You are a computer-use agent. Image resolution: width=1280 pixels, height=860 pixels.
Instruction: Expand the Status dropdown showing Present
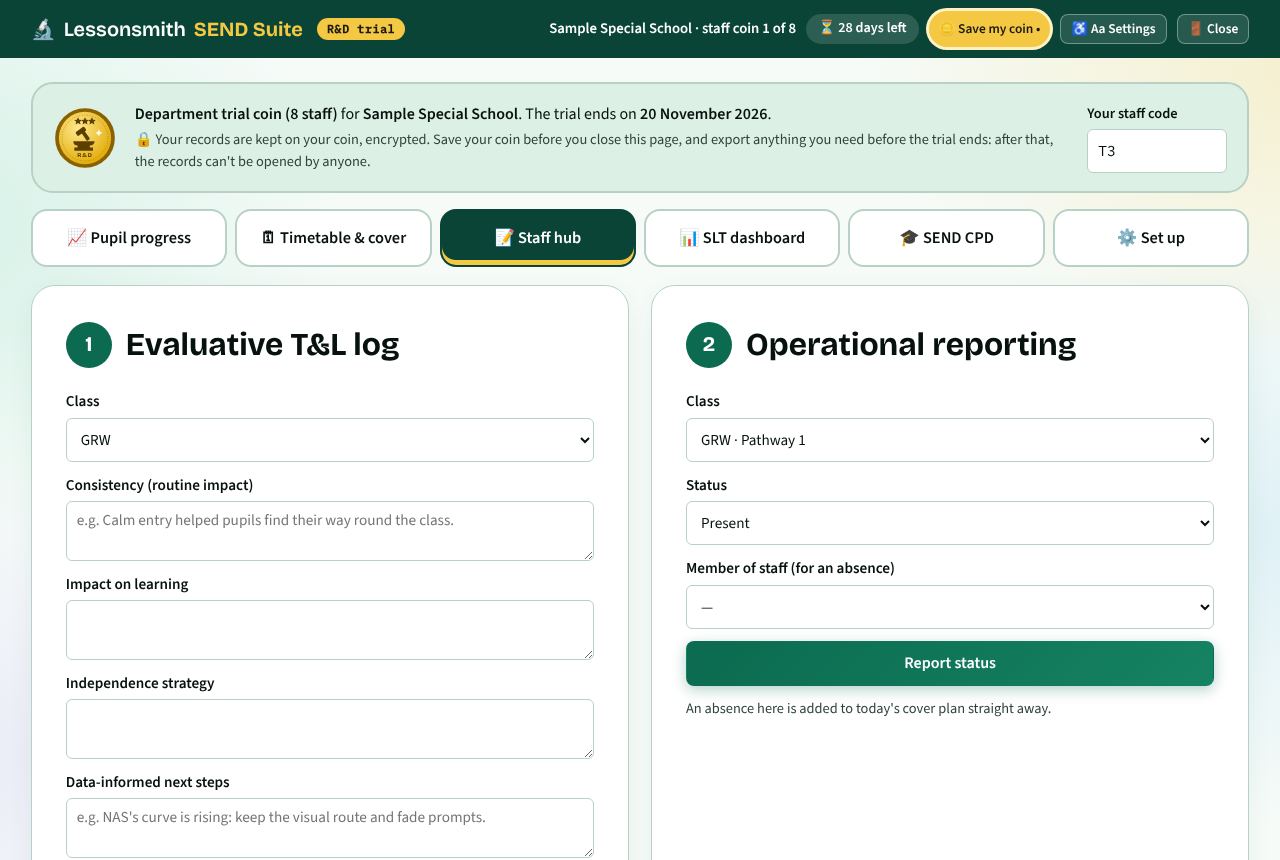(950, 523)
